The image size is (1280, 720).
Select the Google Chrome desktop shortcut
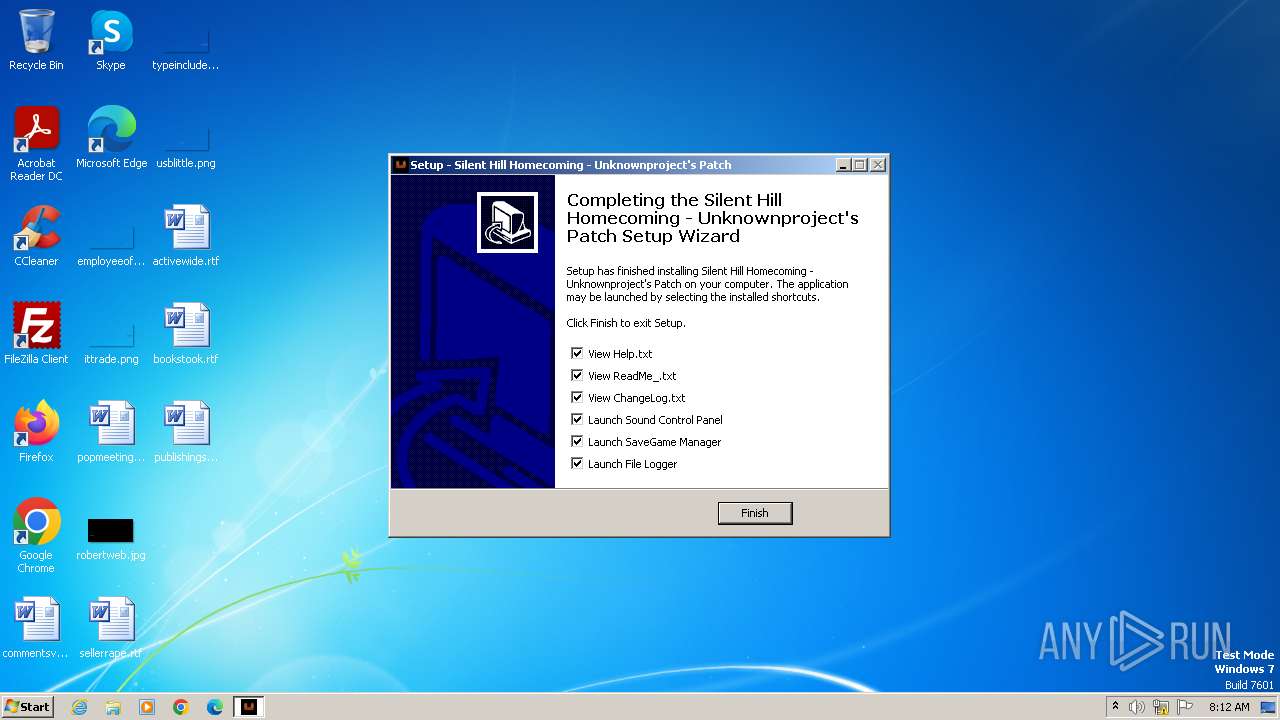click(x=36, y=536)
